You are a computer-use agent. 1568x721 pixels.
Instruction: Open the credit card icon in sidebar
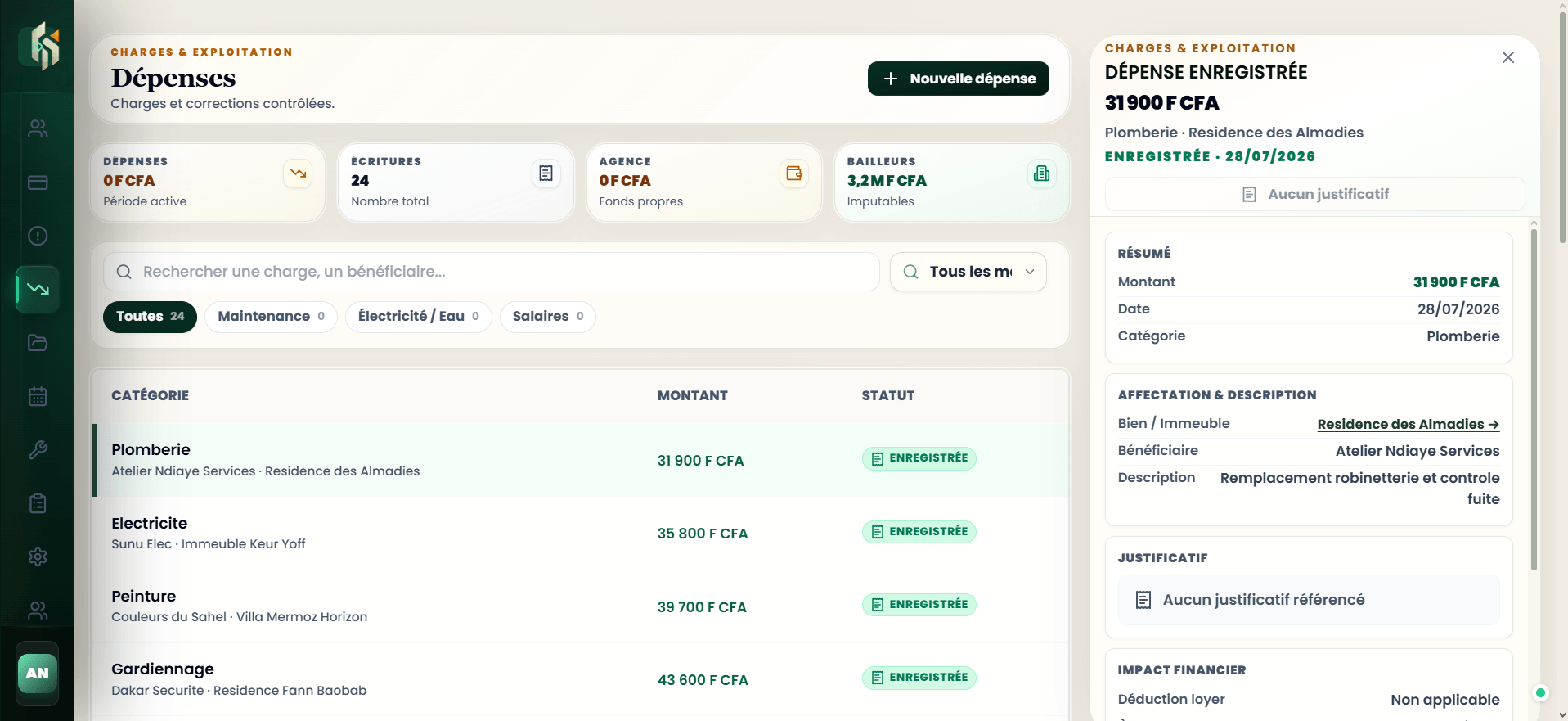[x=38, y=183]
